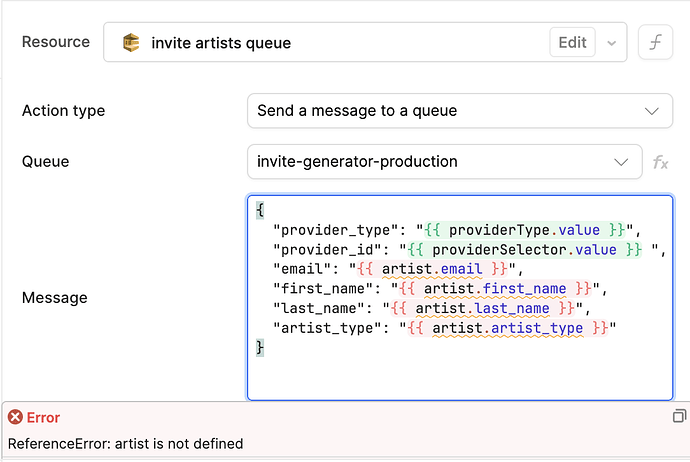This screenshot has height=462, width=690.
Task: Copy the error using the copy icon
Action: 679,416
